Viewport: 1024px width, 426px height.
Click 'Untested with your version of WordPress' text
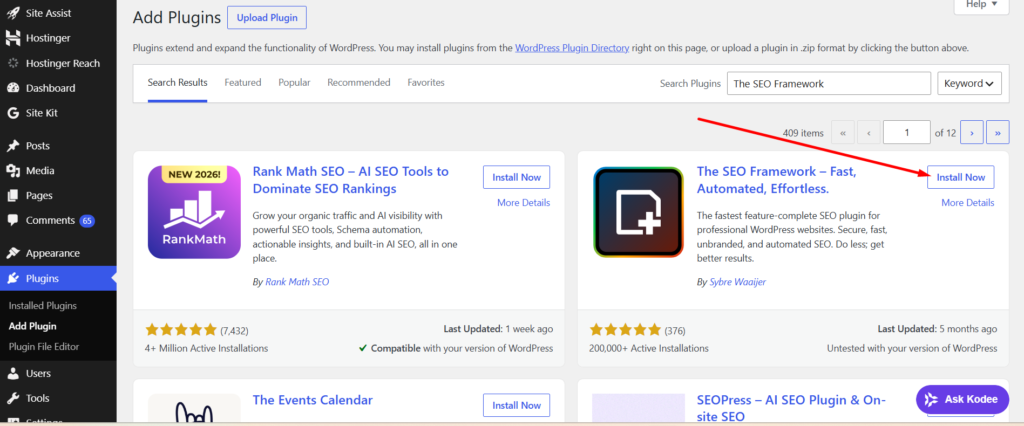click(x=912, y=348)
